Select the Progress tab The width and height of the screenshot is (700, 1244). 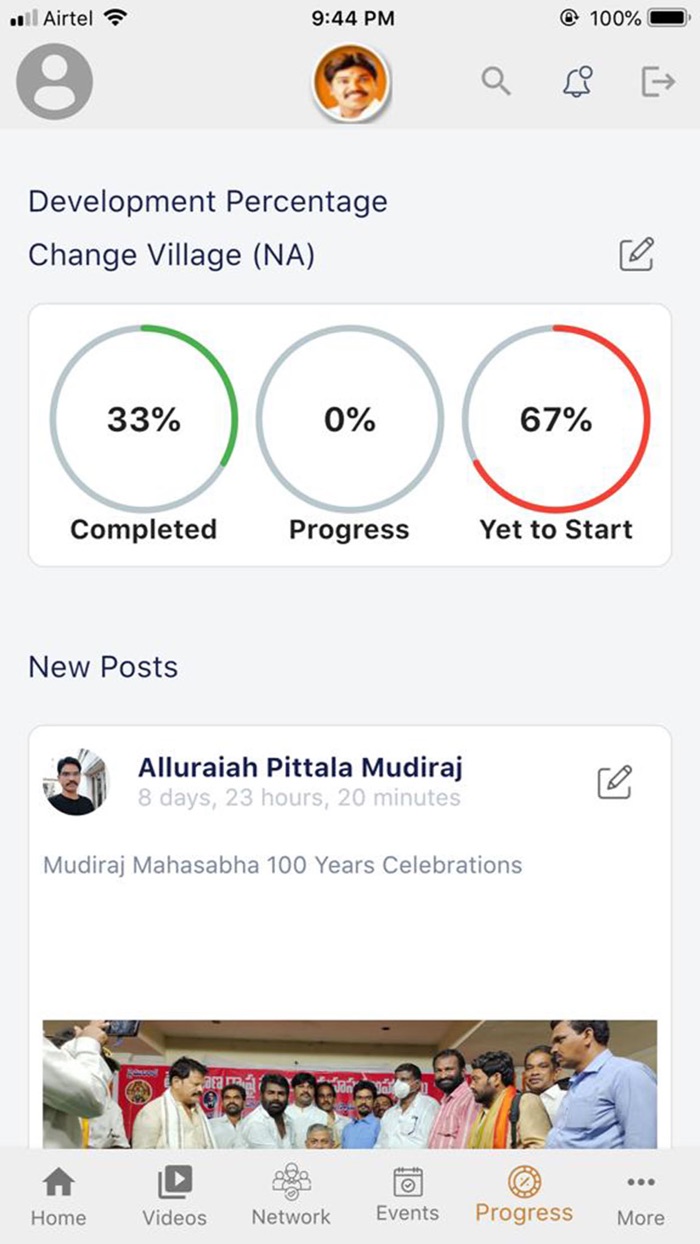[524, 1196]
